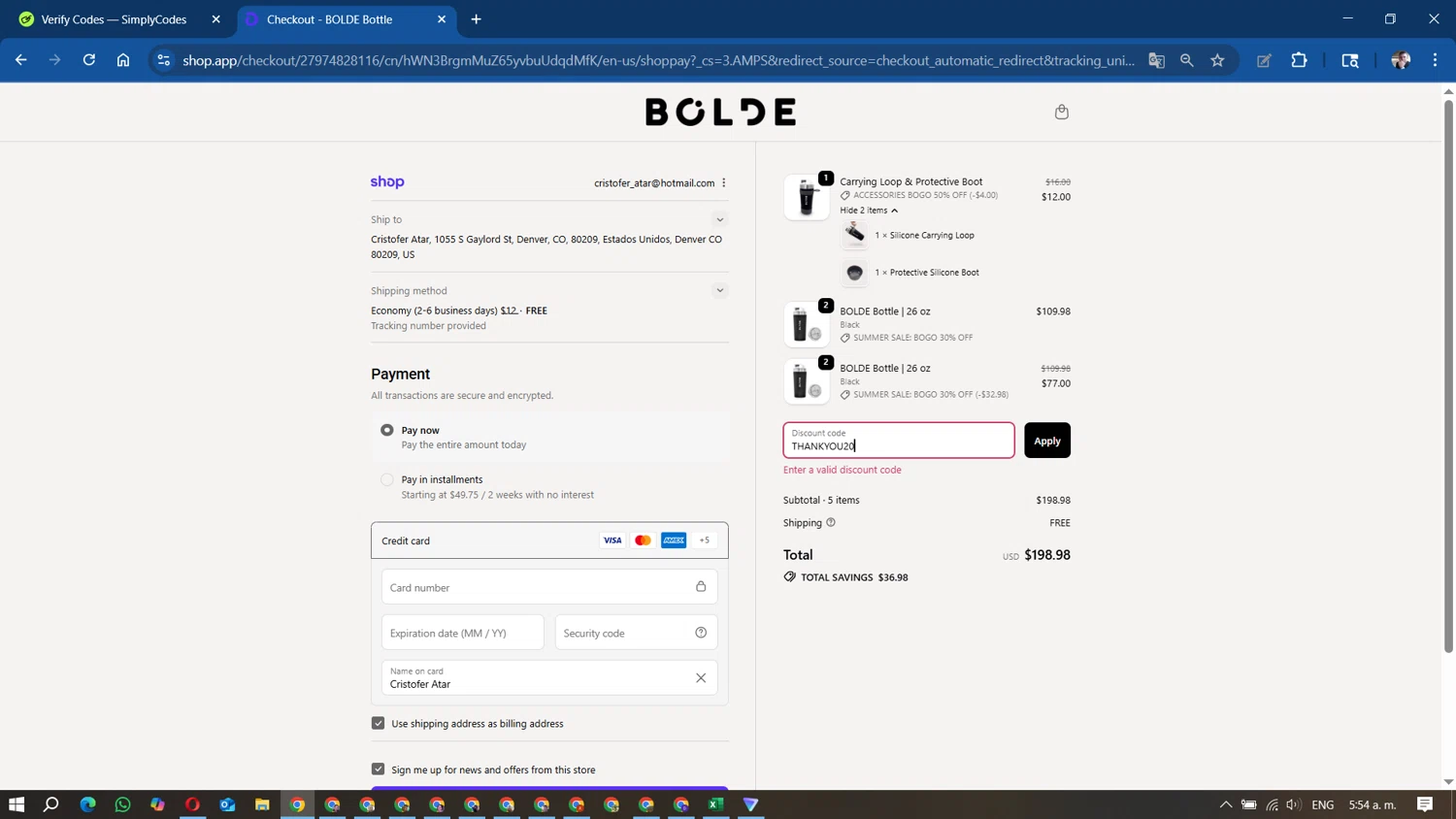Screen dimensions: 1456x819
Task: Open the translate page icon
Action: tap(1156, 60)
